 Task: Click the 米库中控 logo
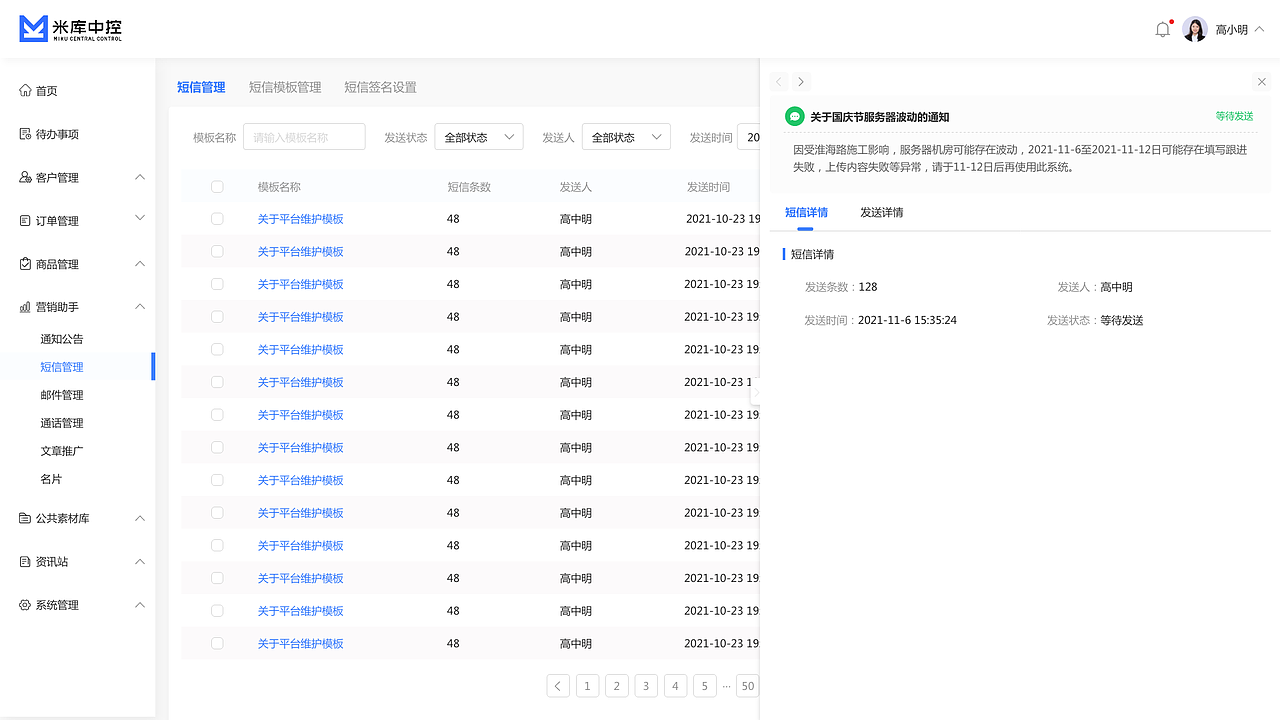point(71,29)
